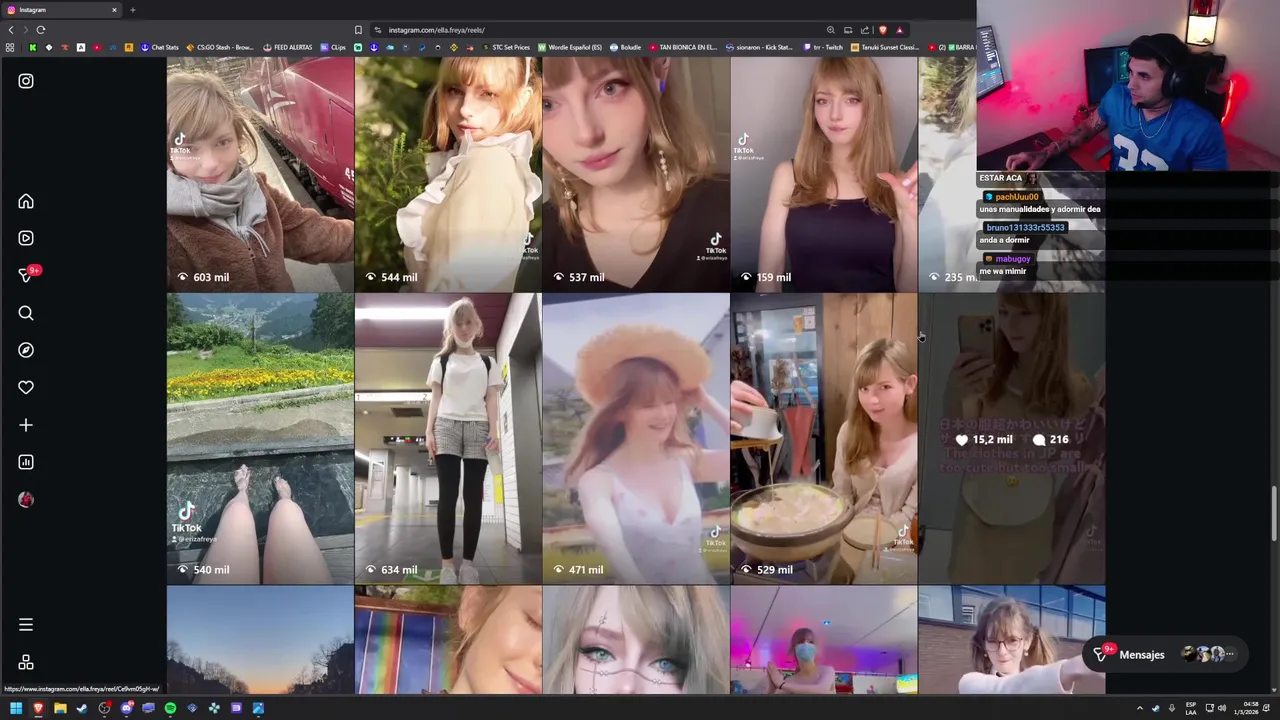
Task: Reload the page with refresh icon
Action: click(41, 30)
